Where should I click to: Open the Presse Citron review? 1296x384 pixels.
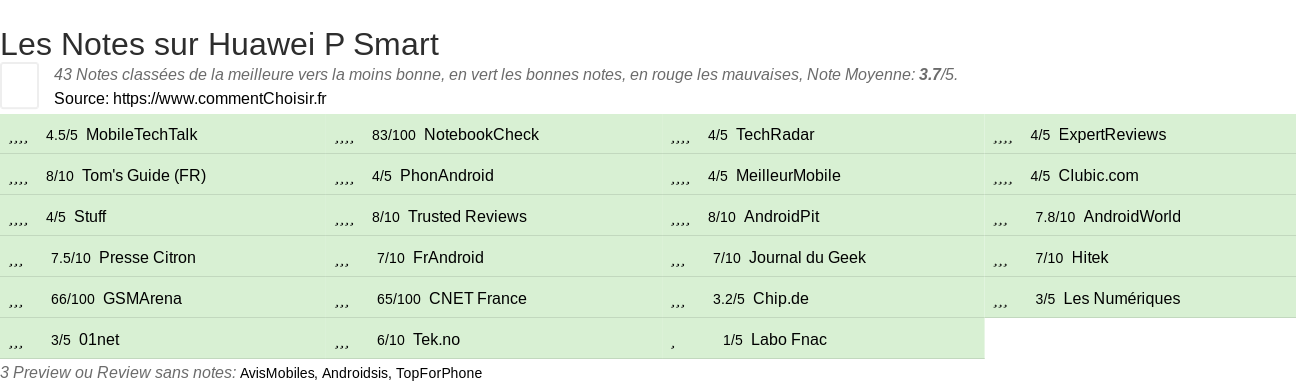(147, 258)
